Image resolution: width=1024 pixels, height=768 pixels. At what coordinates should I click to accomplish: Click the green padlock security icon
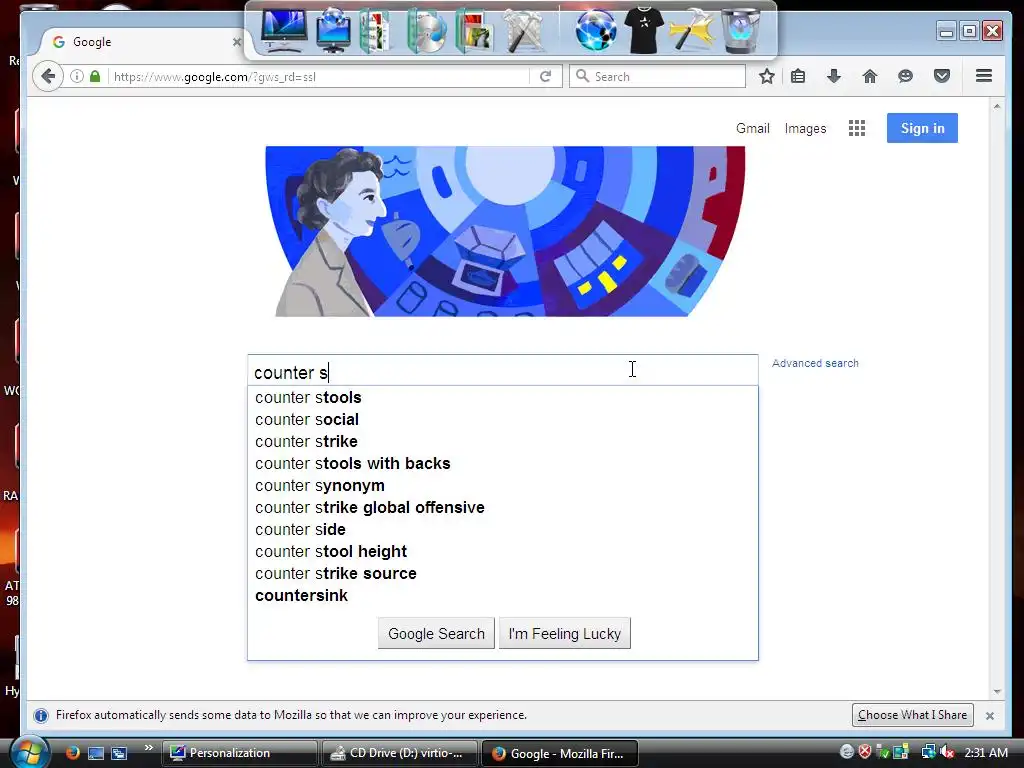point(95,76)
